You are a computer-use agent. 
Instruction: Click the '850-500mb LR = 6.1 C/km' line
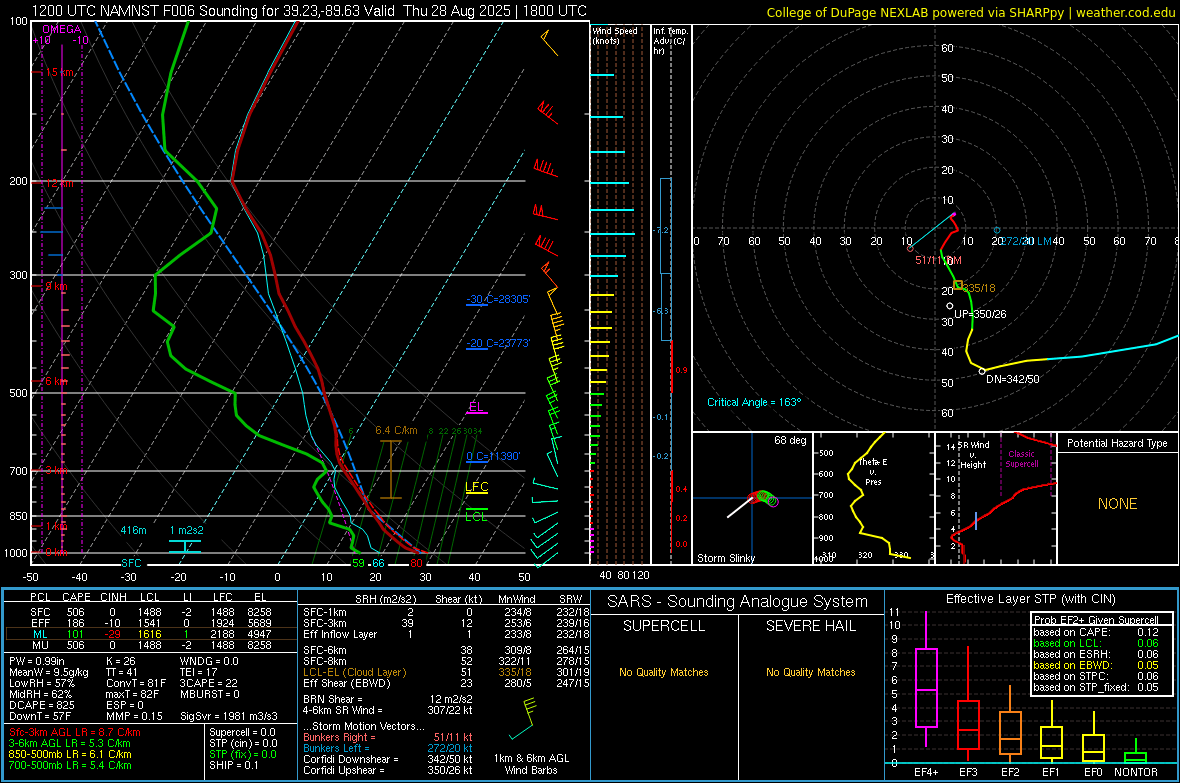pyautogui.click(x=70, y=754)
